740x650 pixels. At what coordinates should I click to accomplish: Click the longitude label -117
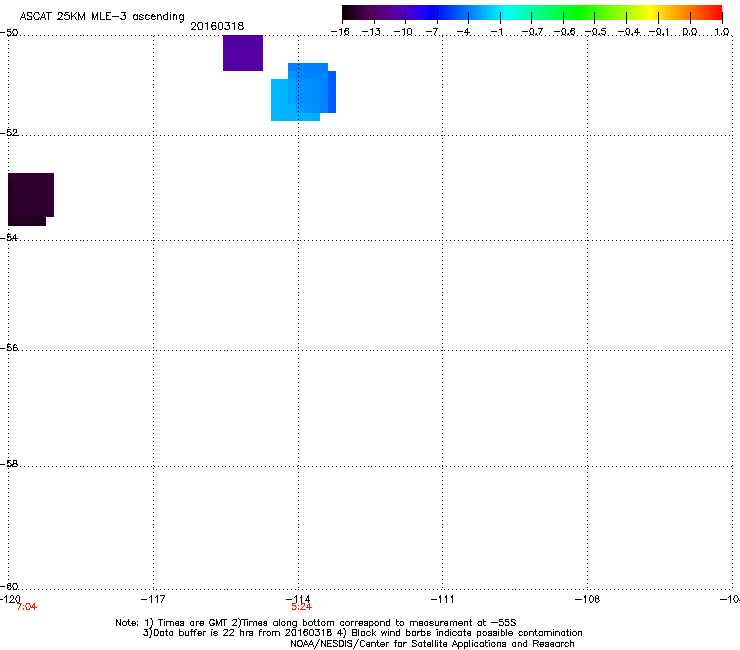click(x=153, y=599)
